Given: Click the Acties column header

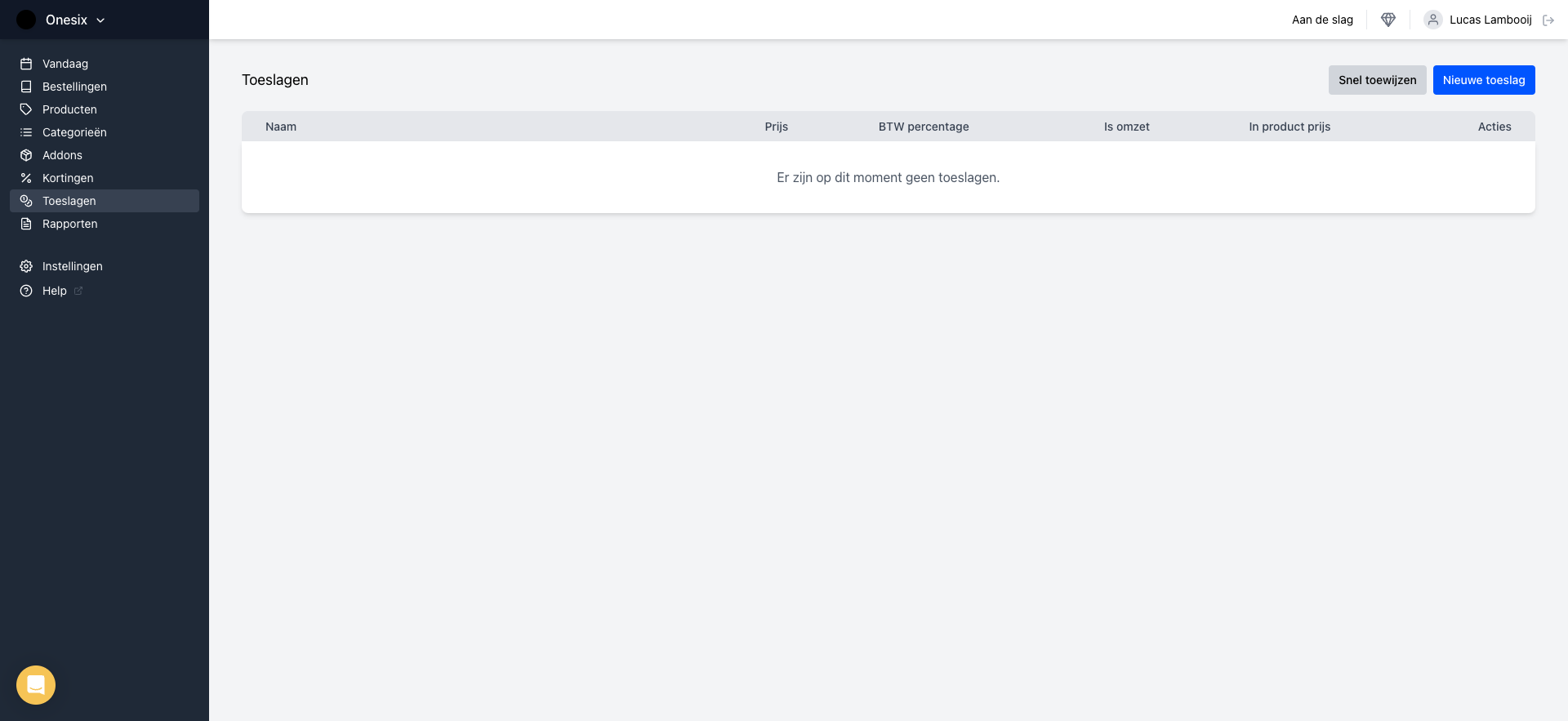Looking at the screenshot, I should click(x=1494, y=127).
